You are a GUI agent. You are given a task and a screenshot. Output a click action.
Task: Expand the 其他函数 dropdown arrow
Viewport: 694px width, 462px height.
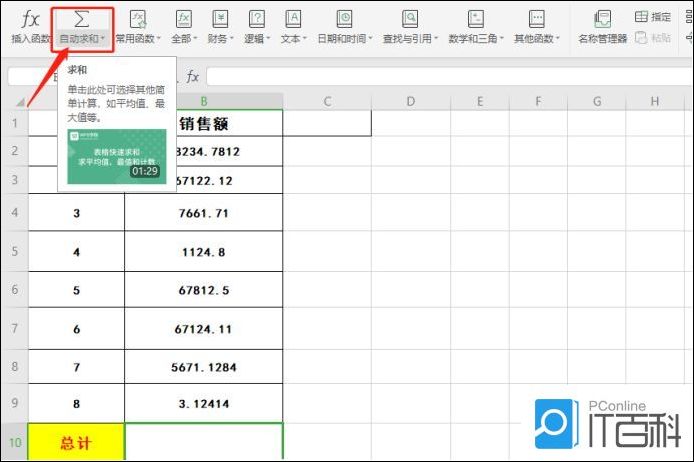[x=558, y=39]
